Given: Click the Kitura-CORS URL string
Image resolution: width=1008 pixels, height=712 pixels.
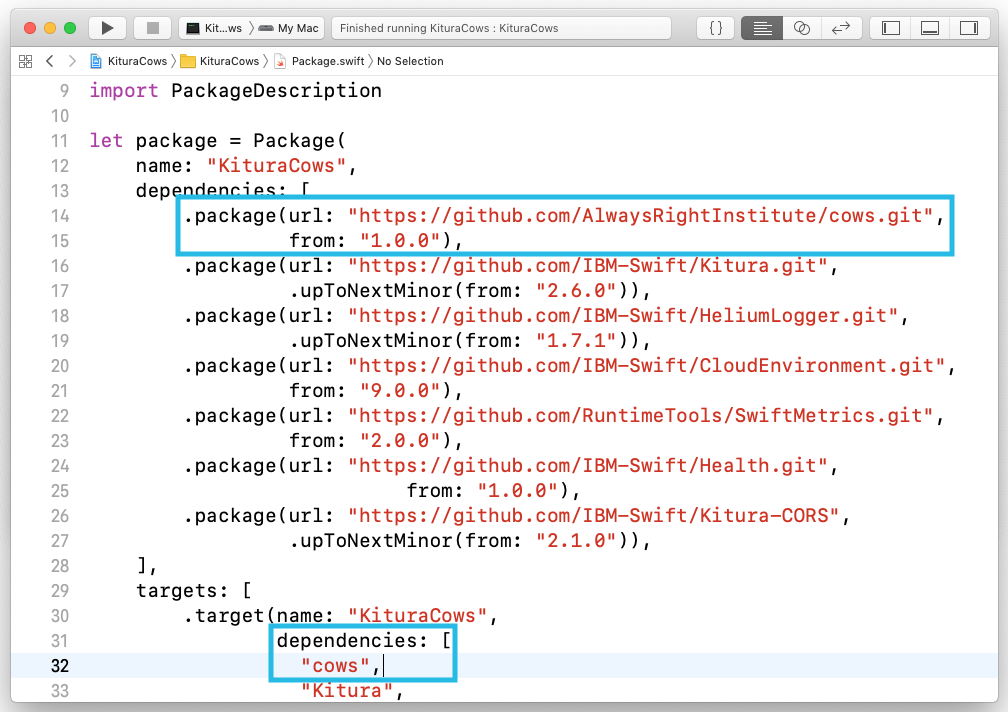Looking at the screenshot, I should (593, 517).
